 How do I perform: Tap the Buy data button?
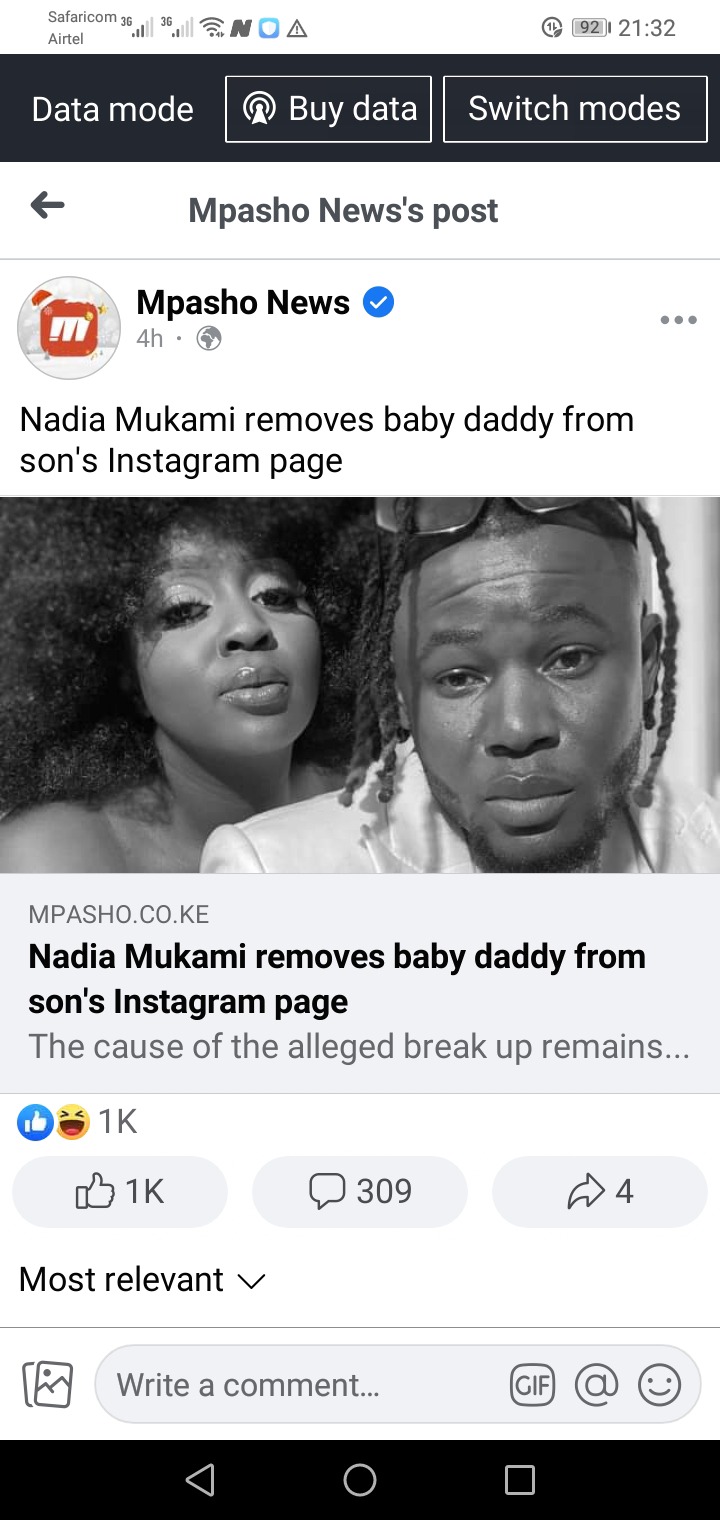[329, 109]
